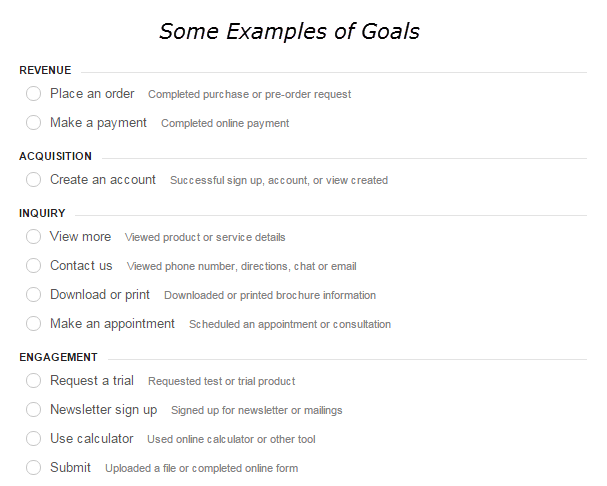Image resolution: width=607 pixels, height=486 pixels.
Task: Choose the Contact us radio option
Action: pos(33,266)
